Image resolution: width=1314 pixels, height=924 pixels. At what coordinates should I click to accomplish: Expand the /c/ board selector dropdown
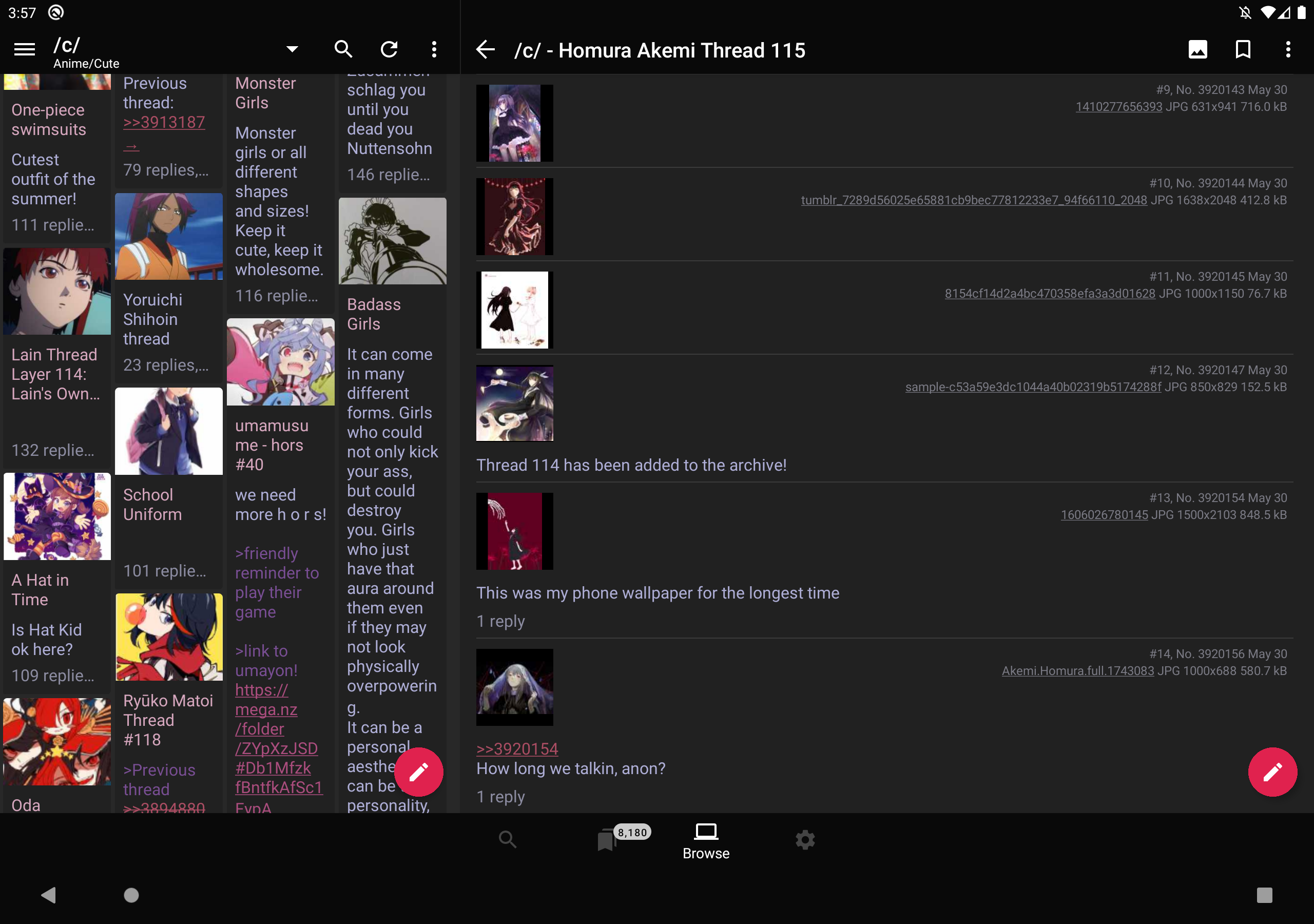click(x=292, y=50)
